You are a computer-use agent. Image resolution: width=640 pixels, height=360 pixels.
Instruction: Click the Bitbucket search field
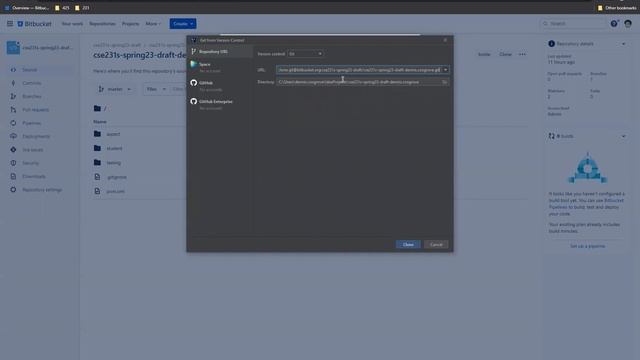point(573,24)
